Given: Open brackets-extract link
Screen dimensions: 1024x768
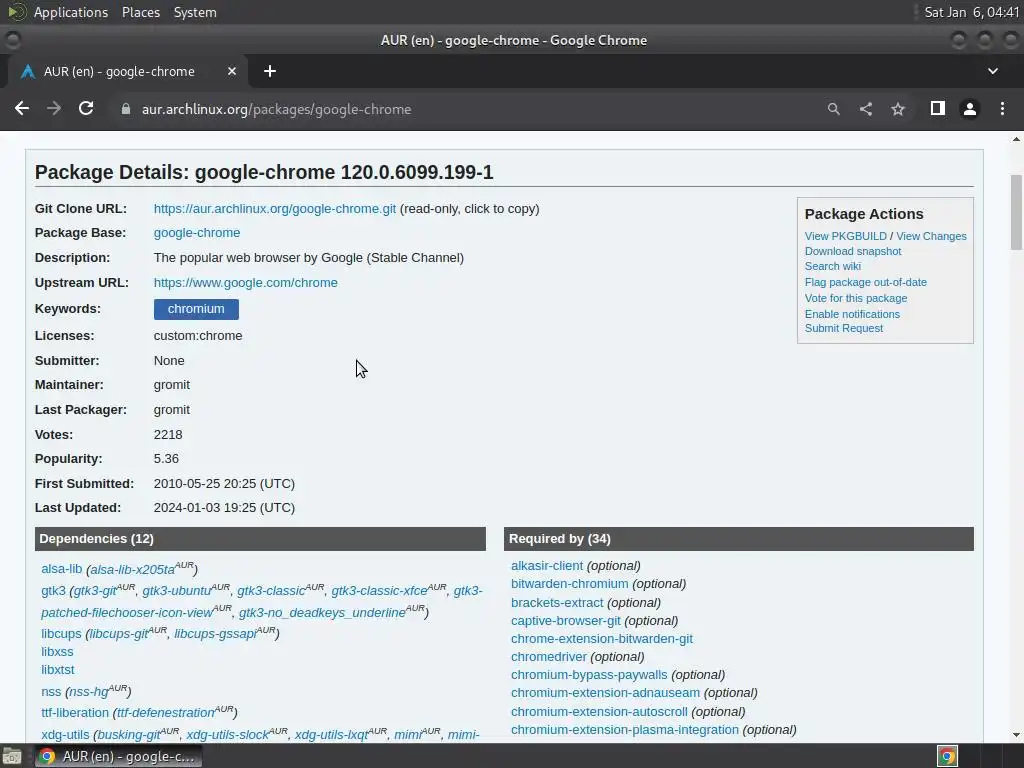Looking at the screenshot, I should [556, 602].
